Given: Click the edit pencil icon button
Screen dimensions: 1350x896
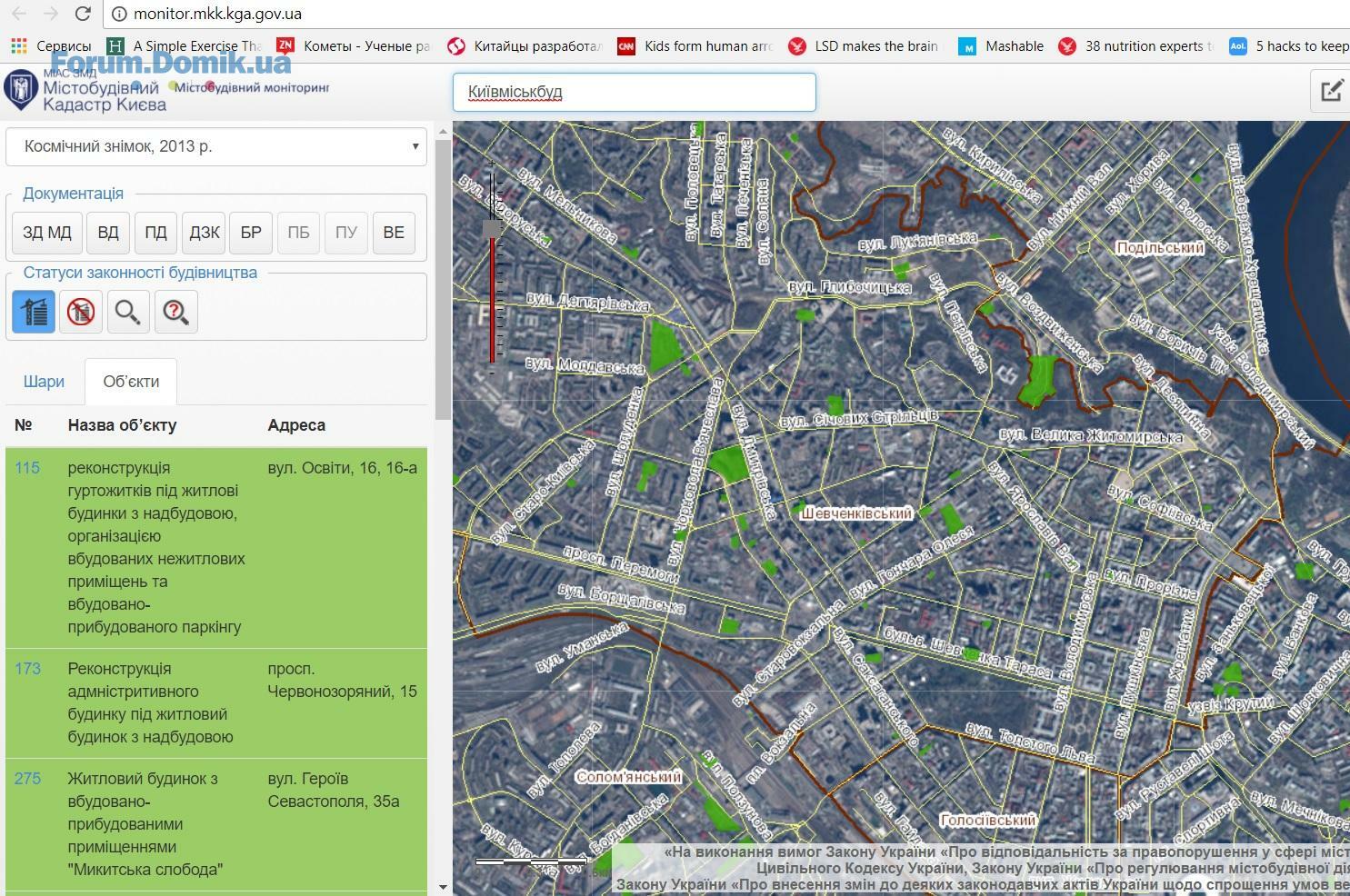Looking at the screenshot, I should [1332, 91].
